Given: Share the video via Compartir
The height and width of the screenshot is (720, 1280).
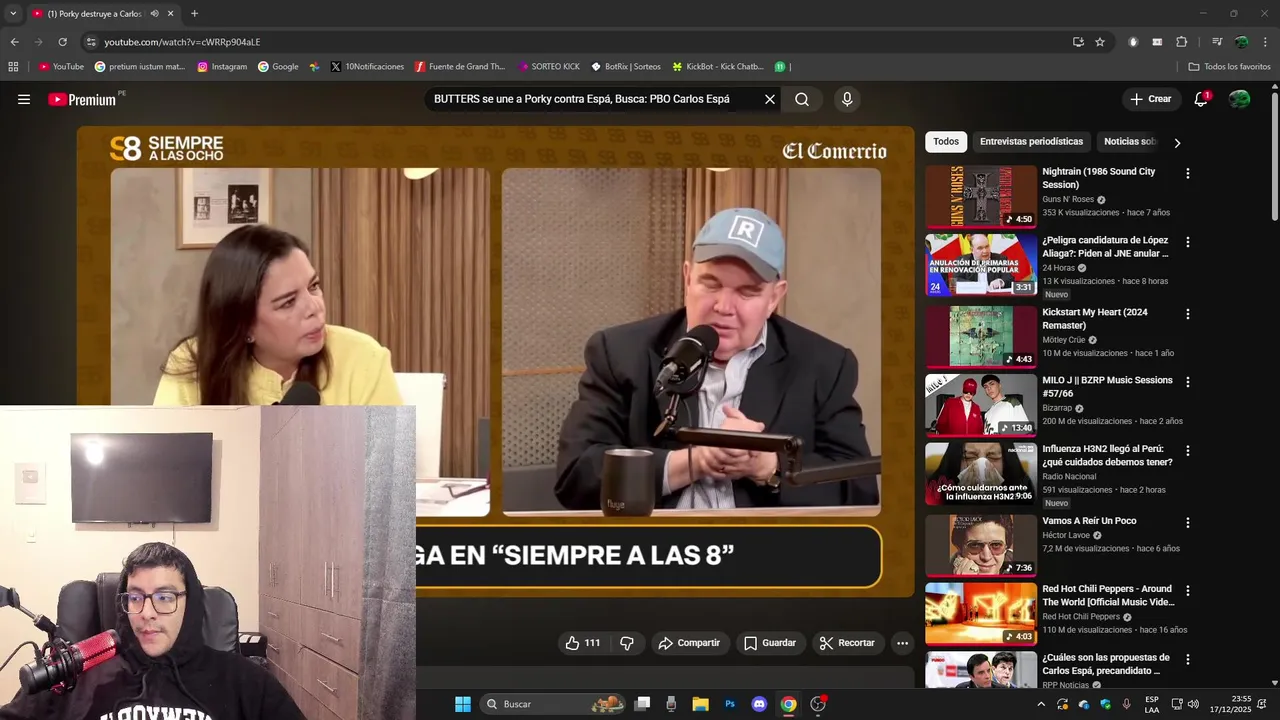Looking at the screenshot, I should pyautogui.click(x=689, y=643).
